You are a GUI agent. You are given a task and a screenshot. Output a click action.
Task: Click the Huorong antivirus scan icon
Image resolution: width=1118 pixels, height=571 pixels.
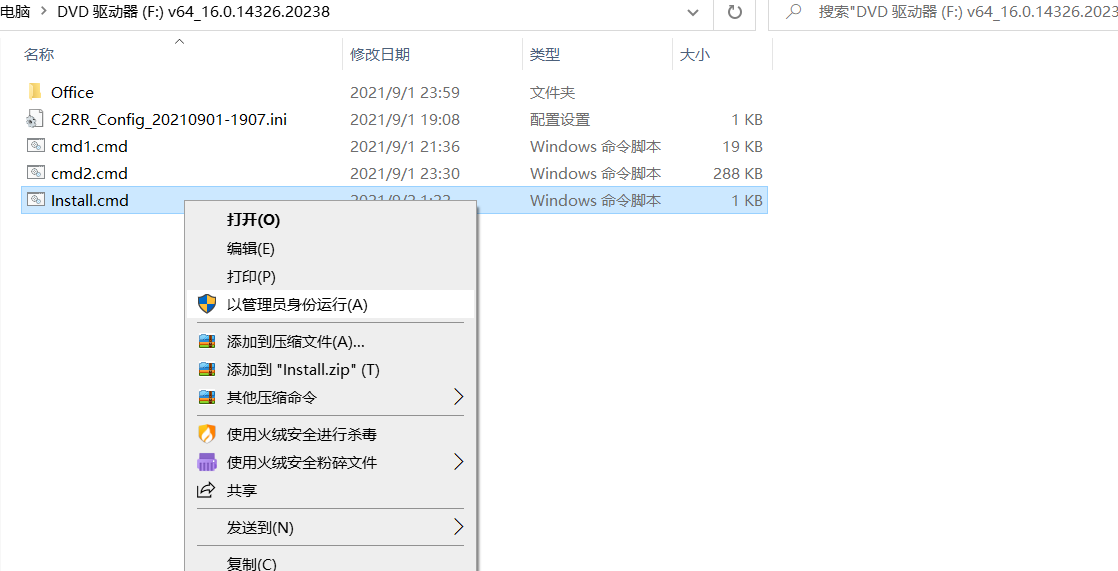click(x=207, y=433)
